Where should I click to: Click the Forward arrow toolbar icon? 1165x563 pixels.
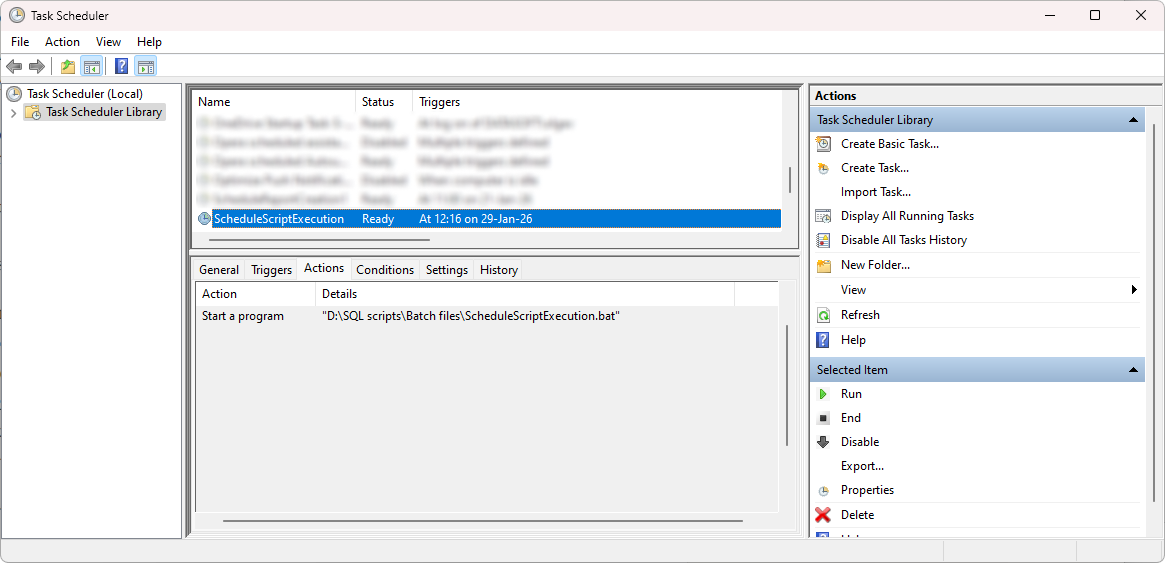pos(36,67)
